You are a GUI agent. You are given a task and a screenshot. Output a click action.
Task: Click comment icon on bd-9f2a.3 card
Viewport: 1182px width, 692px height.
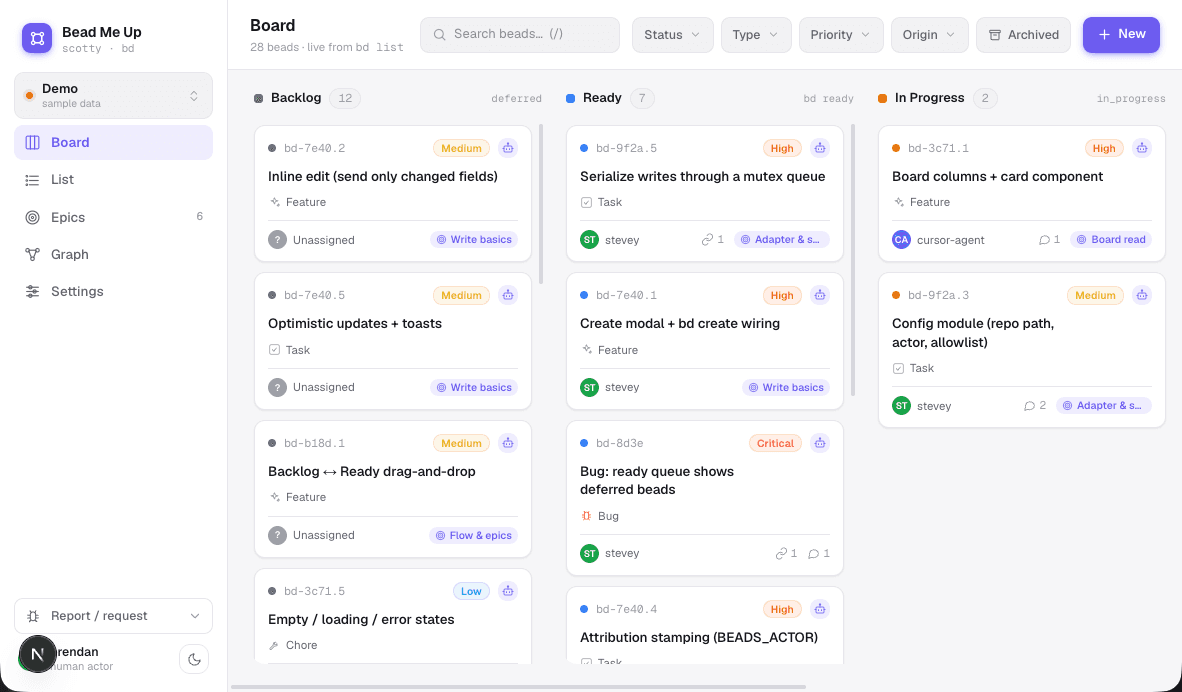click(x=1029, y=406)
